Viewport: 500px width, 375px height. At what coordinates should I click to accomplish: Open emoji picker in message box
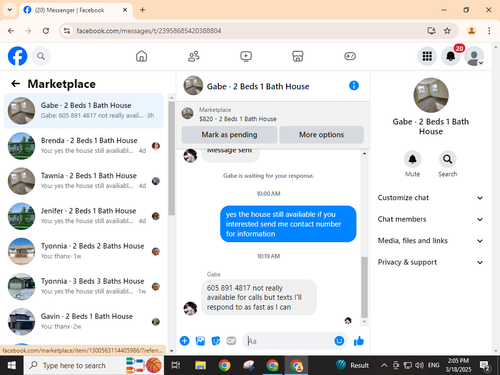(339, 341)
